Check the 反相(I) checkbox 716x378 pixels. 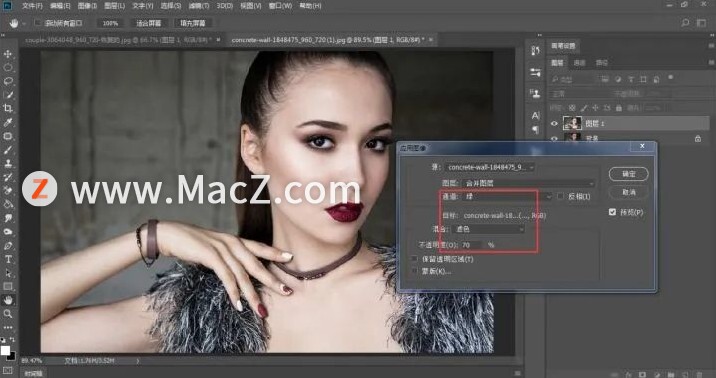coord(560,196)
